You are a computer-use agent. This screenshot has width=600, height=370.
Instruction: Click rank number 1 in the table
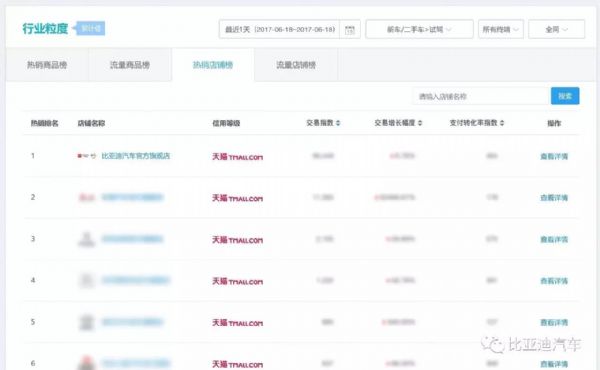33,156
